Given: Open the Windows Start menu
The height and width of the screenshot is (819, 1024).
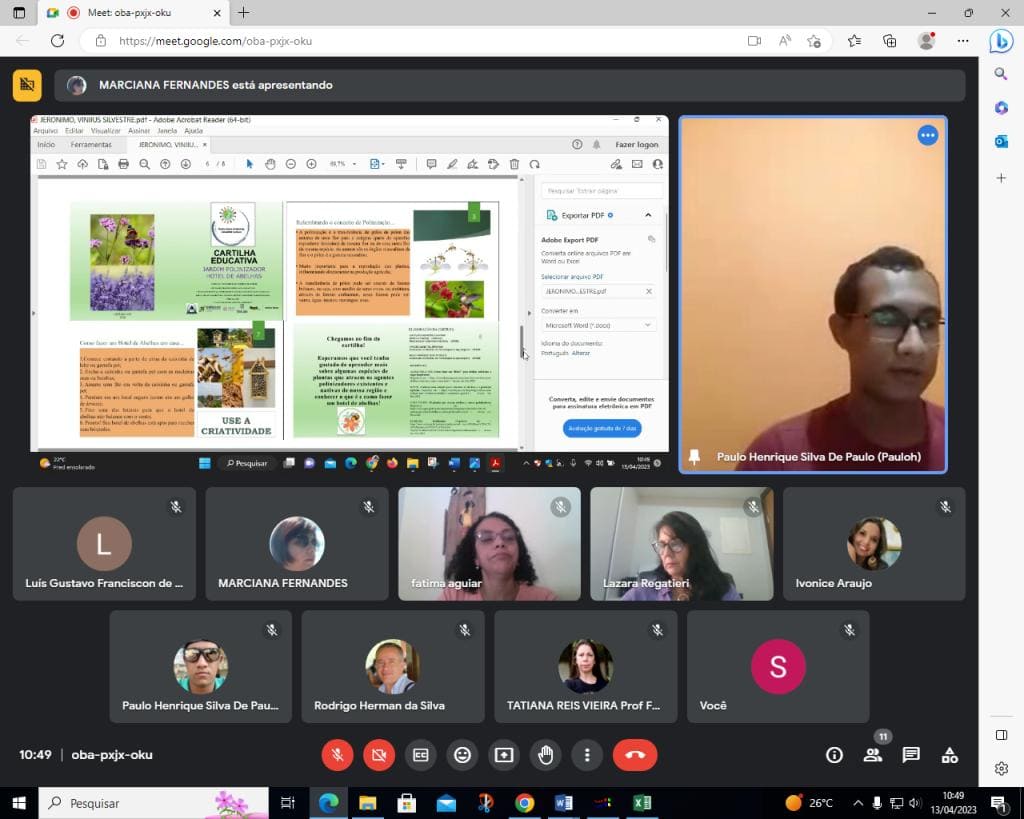Looking at the screenshot, I should coord(19,803).
